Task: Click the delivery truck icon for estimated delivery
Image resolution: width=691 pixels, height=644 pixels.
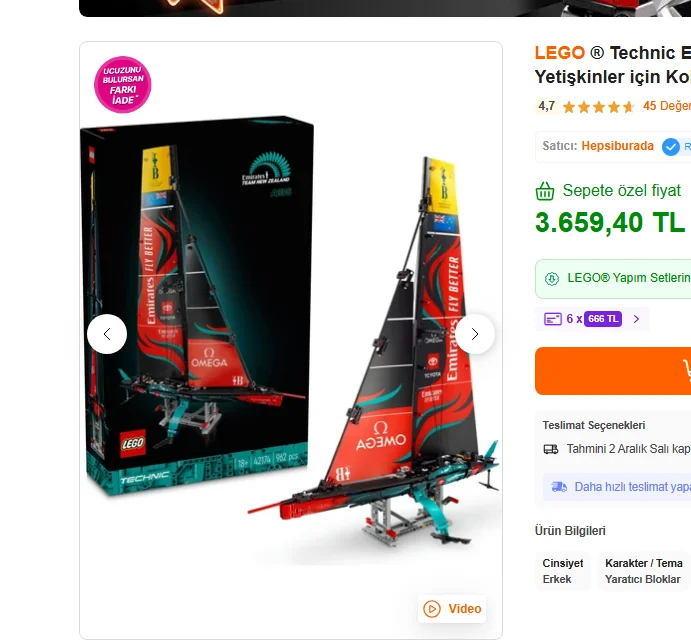Action: pos(551,449)
